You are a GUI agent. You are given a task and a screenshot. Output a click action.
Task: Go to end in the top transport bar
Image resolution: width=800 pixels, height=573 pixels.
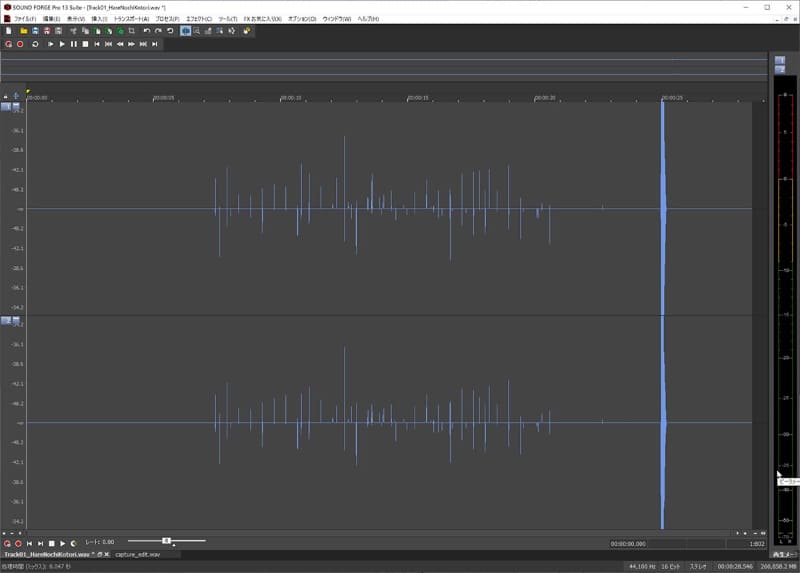[x=155, y=44]
